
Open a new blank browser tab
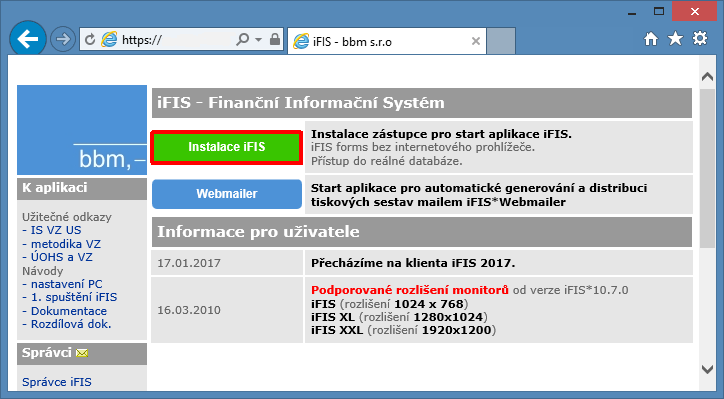tap(501, 42)
